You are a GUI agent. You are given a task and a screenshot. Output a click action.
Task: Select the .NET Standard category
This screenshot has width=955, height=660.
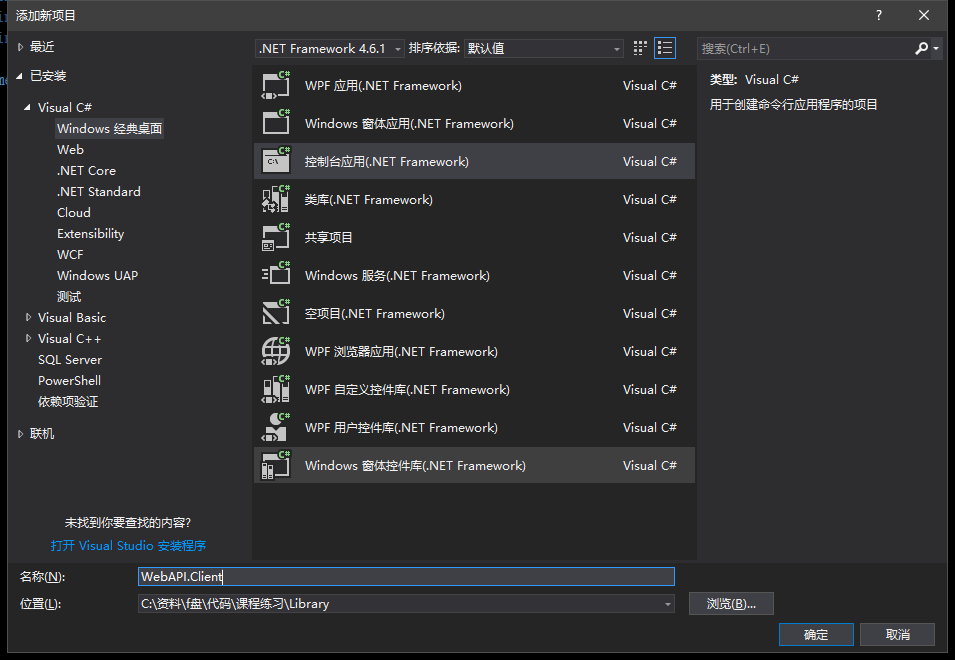[x=99, y=192]
